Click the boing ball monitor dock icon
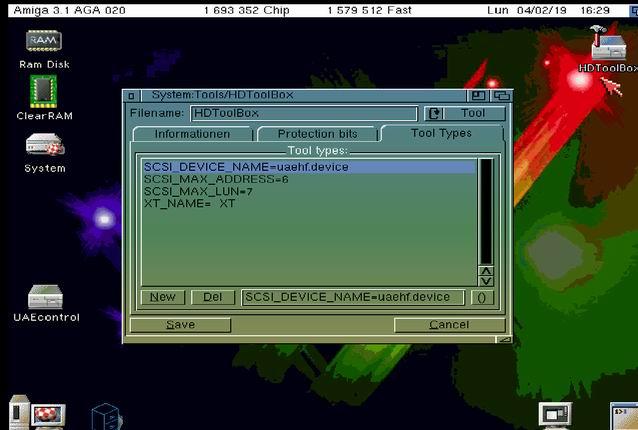 tap(48, 416)
